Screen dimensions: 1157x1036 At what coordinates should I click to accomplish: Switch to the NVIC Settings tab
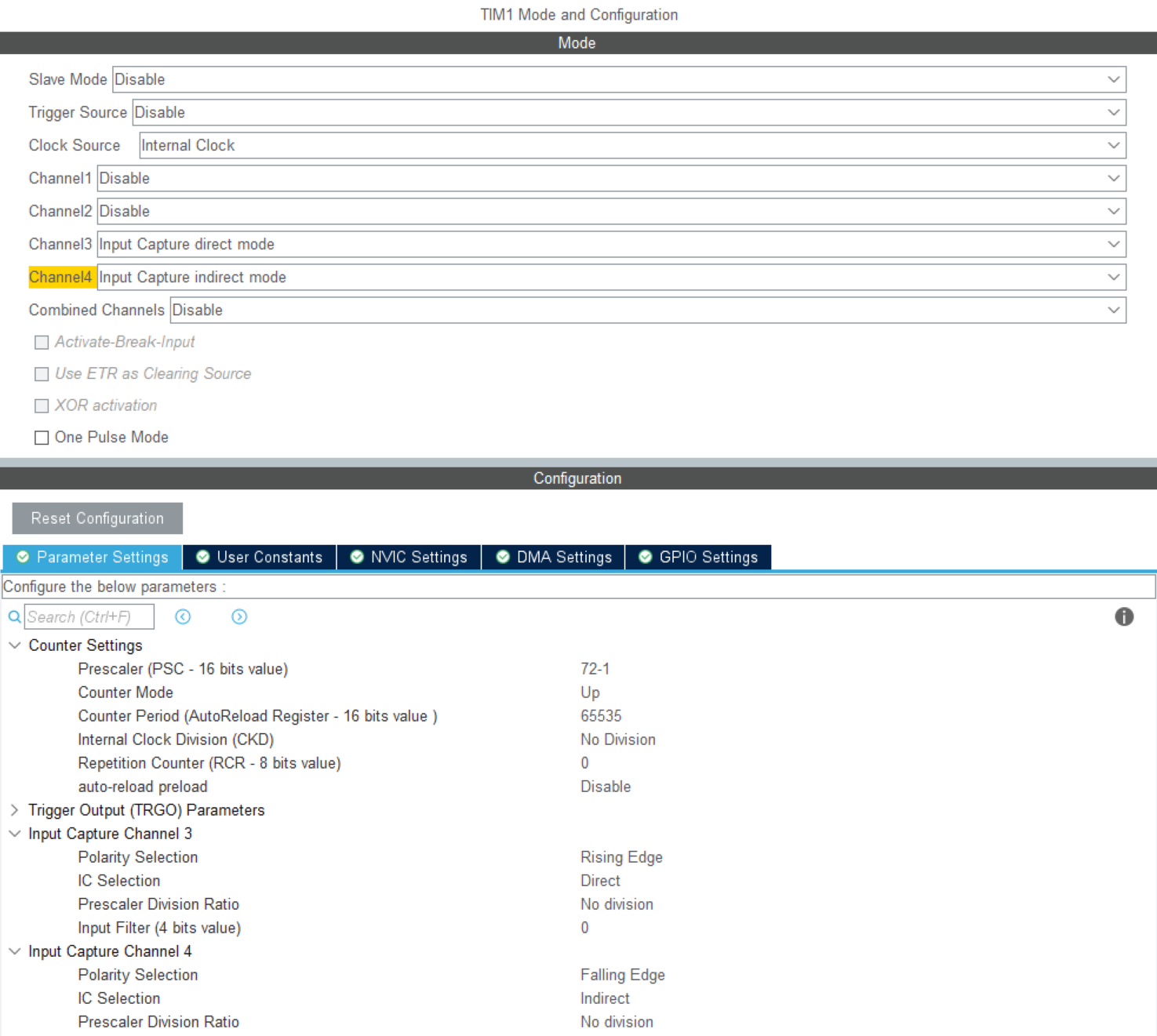pyautogui.click(x=409, y=558)
